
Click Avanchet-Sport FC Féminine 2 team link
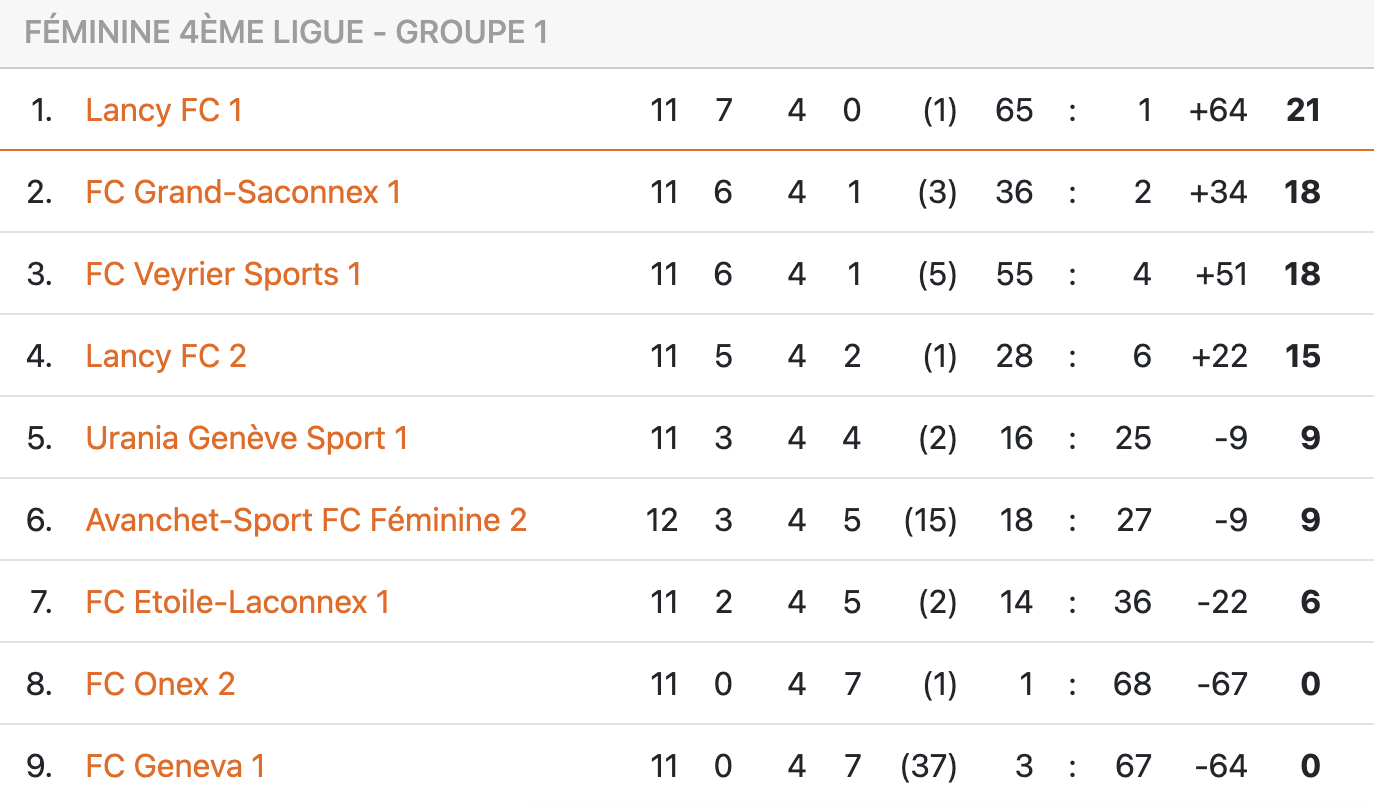[306, 520]
